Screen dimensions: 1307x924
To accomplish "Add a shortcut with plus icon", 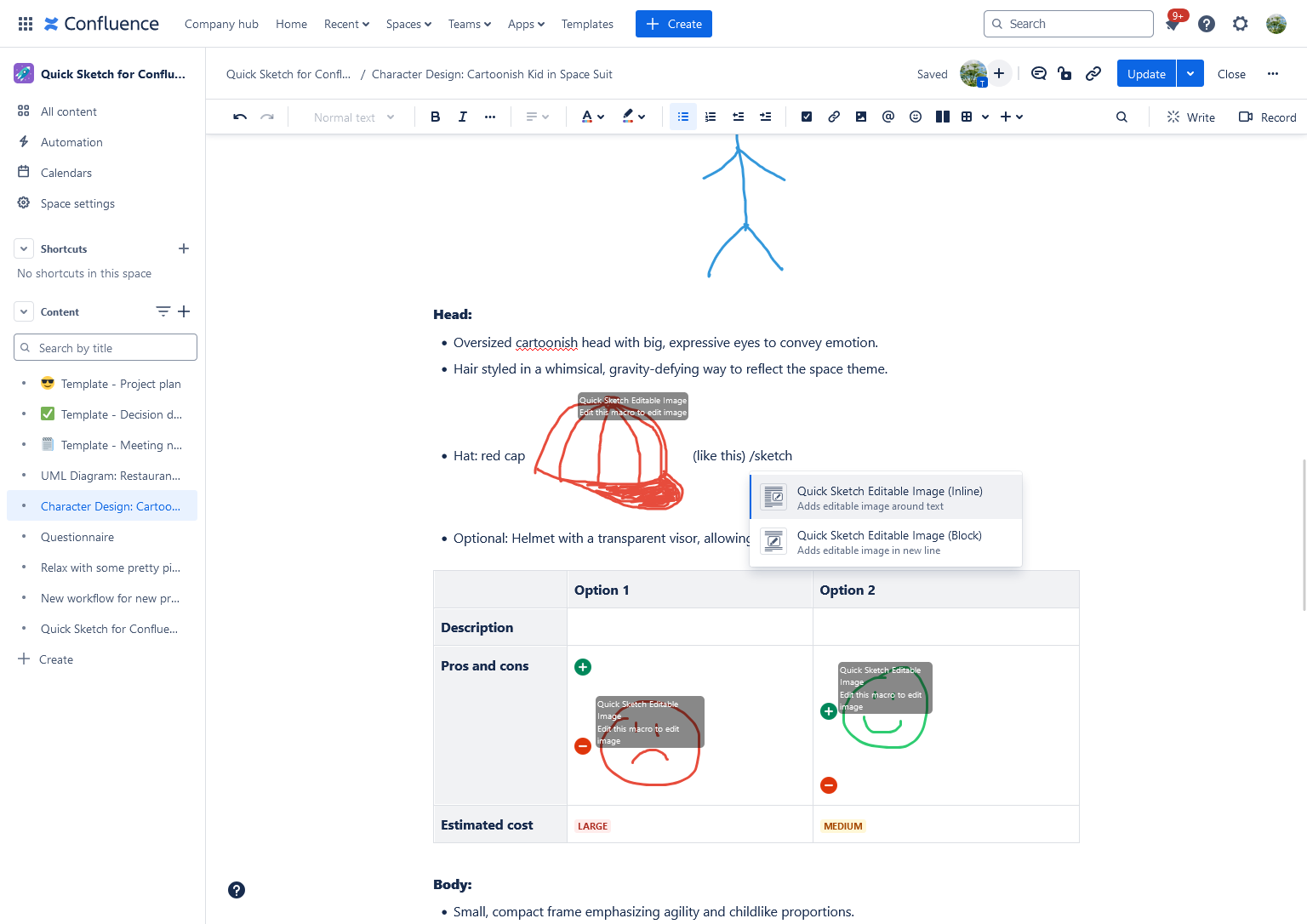I will pyautogui.click(x=184, y=248).
